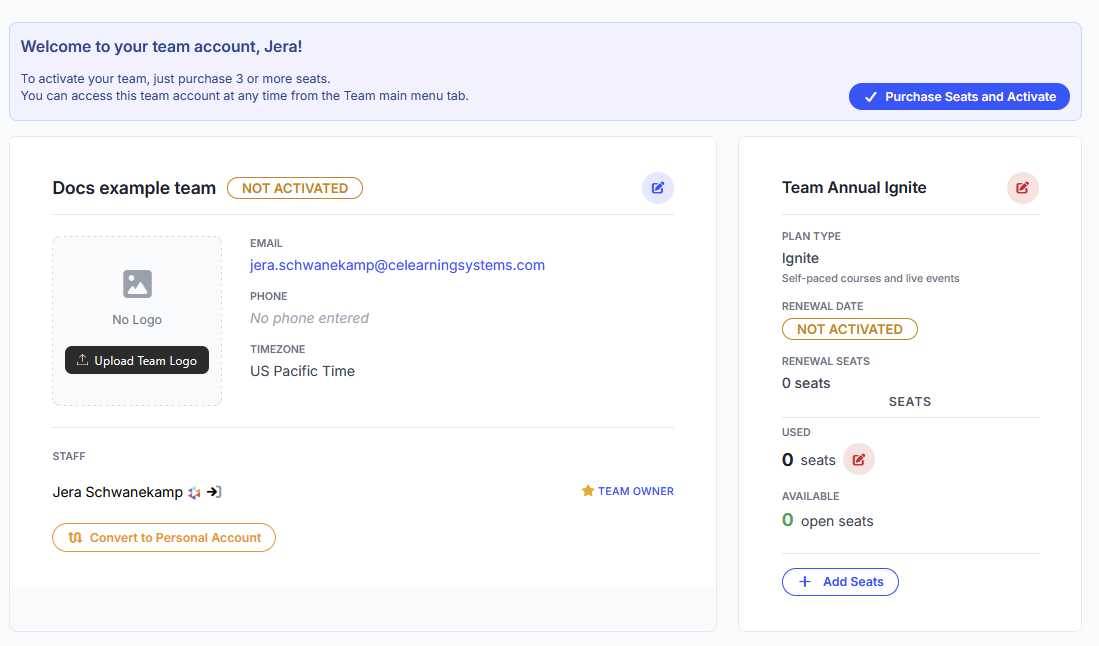Screen dimensions: 1099x646
Task: Select the staff name Jera Schwanekamp
Action: click(x=118, y=492)
